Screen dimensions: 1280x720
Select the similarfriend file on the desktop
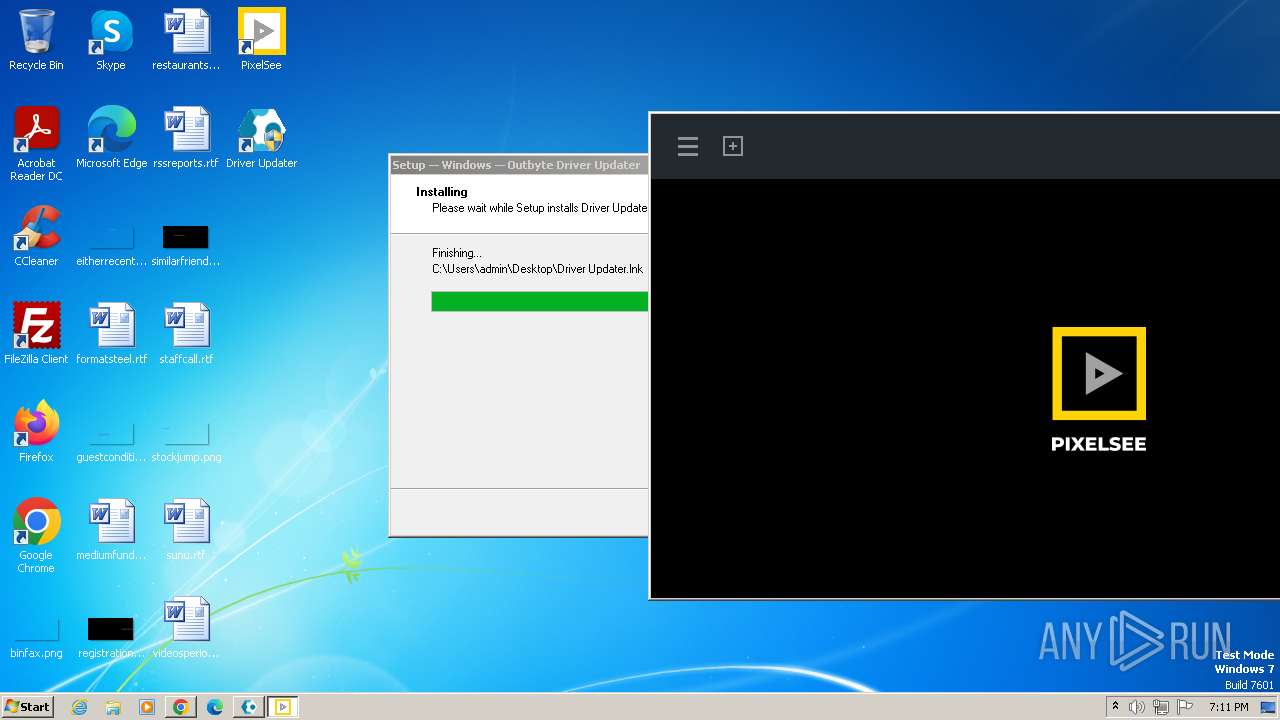186,246
